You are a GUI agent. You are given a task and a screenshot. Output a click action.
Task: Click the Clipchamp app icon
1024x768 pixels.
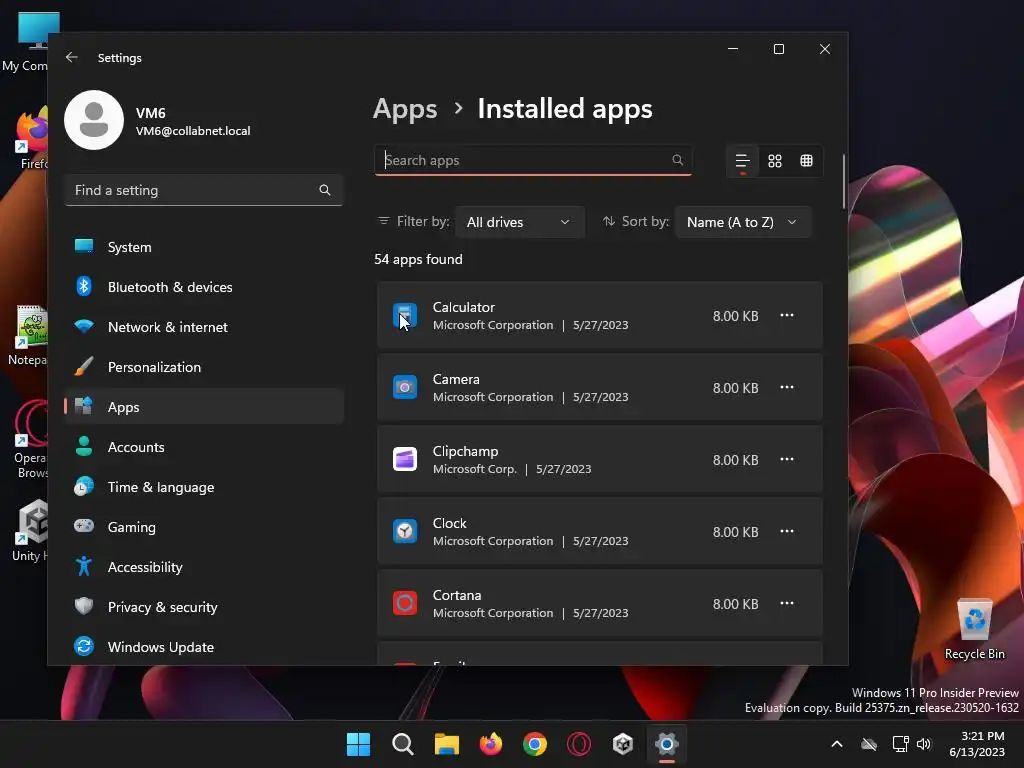tap(405, 459)
